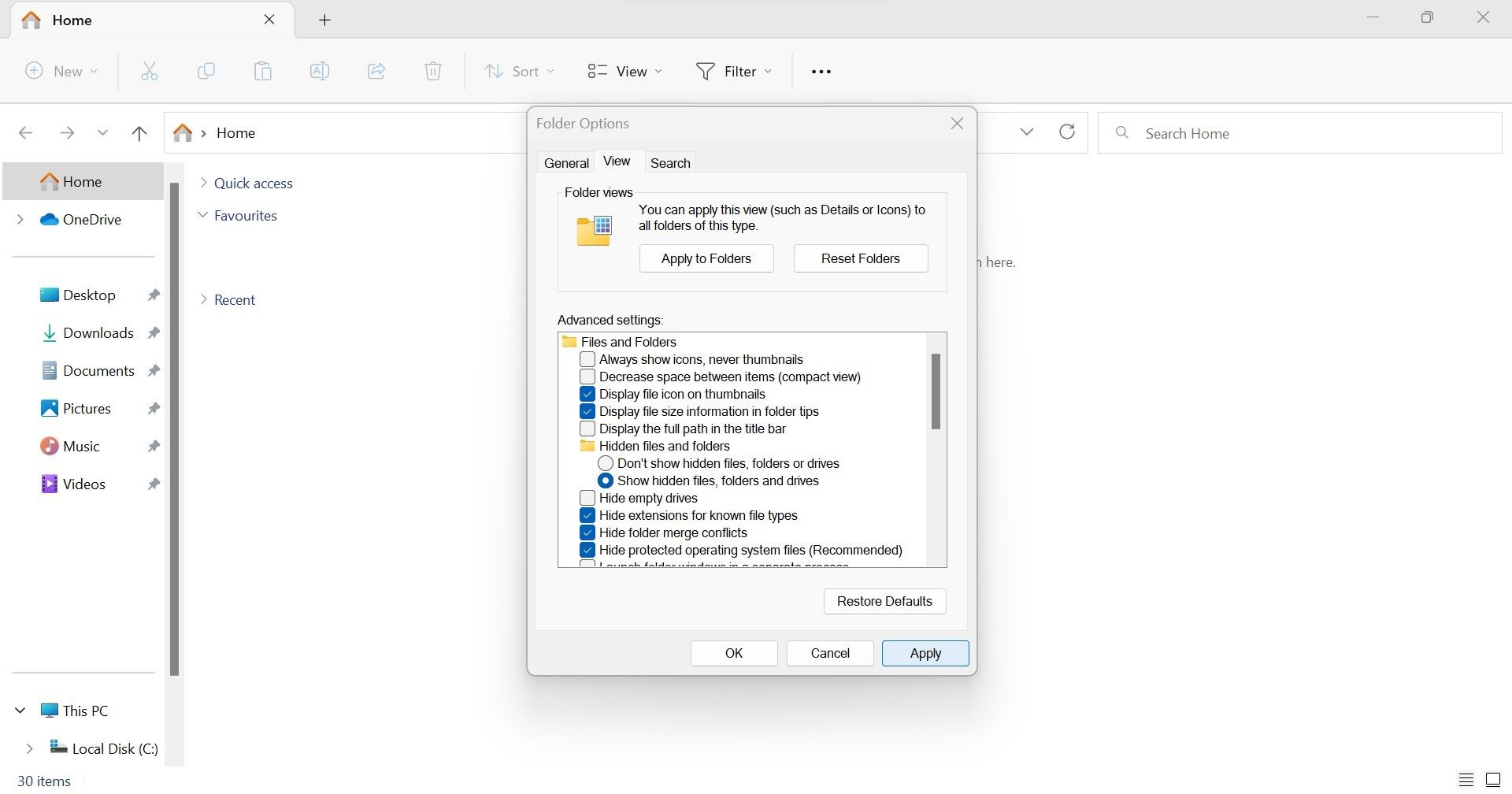The height and width of the screenshot is (794, 1512).
Task: Open the three-dot See more menu
Action: (821, 71)
